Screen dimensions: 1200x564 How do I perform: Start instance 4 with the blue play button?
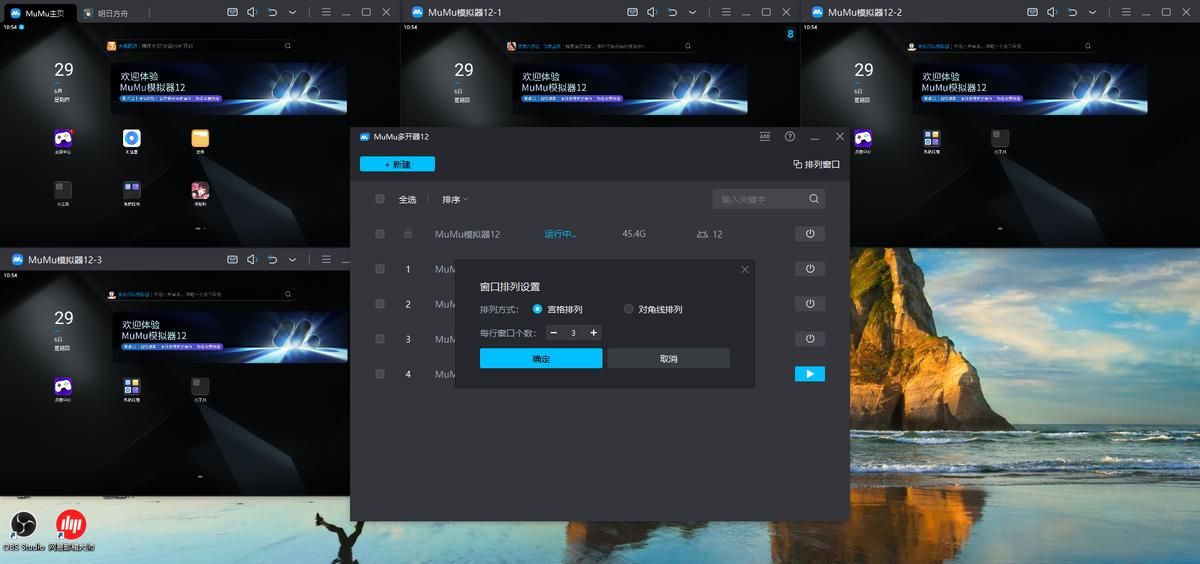(810, 374)
